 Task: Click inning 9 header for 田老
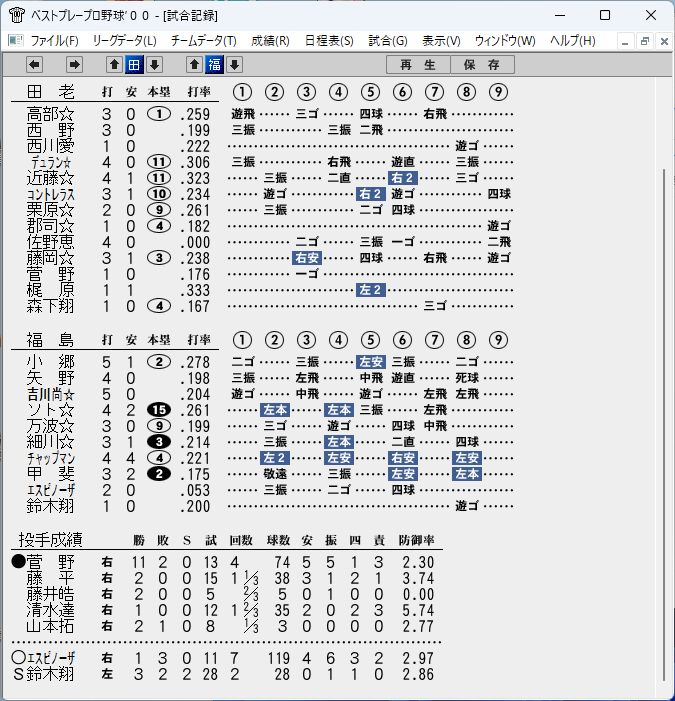pos(498,92)
